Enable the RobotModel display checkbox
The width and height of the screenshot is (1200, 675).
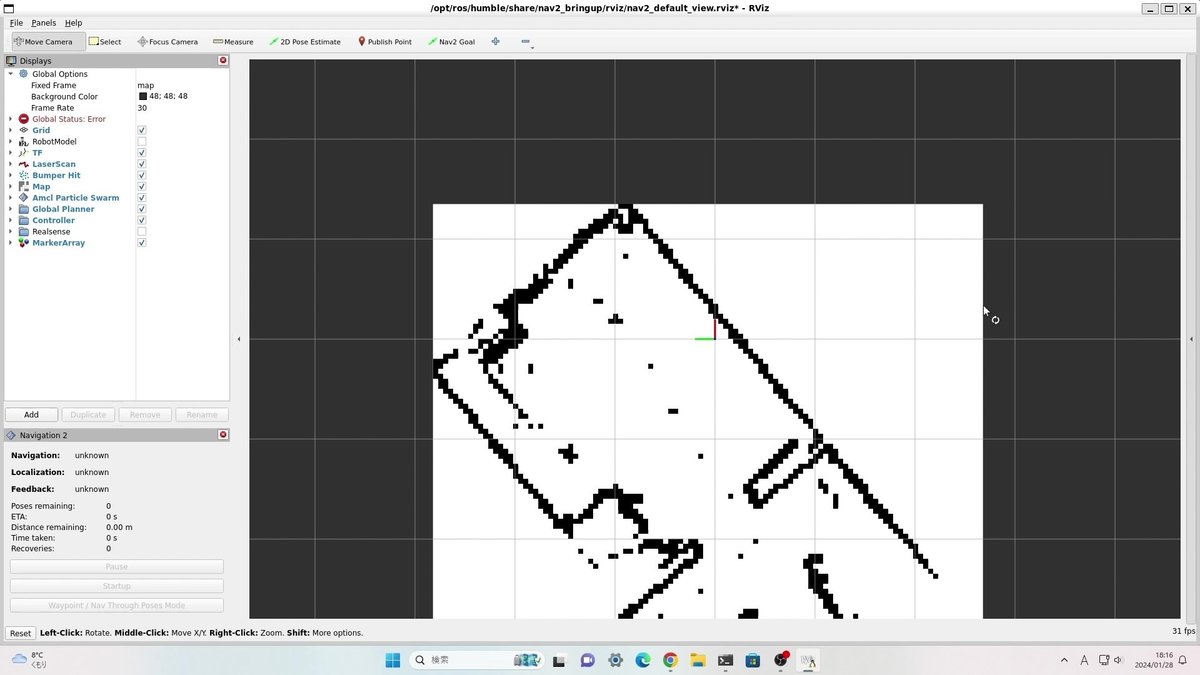coord(142,142)
